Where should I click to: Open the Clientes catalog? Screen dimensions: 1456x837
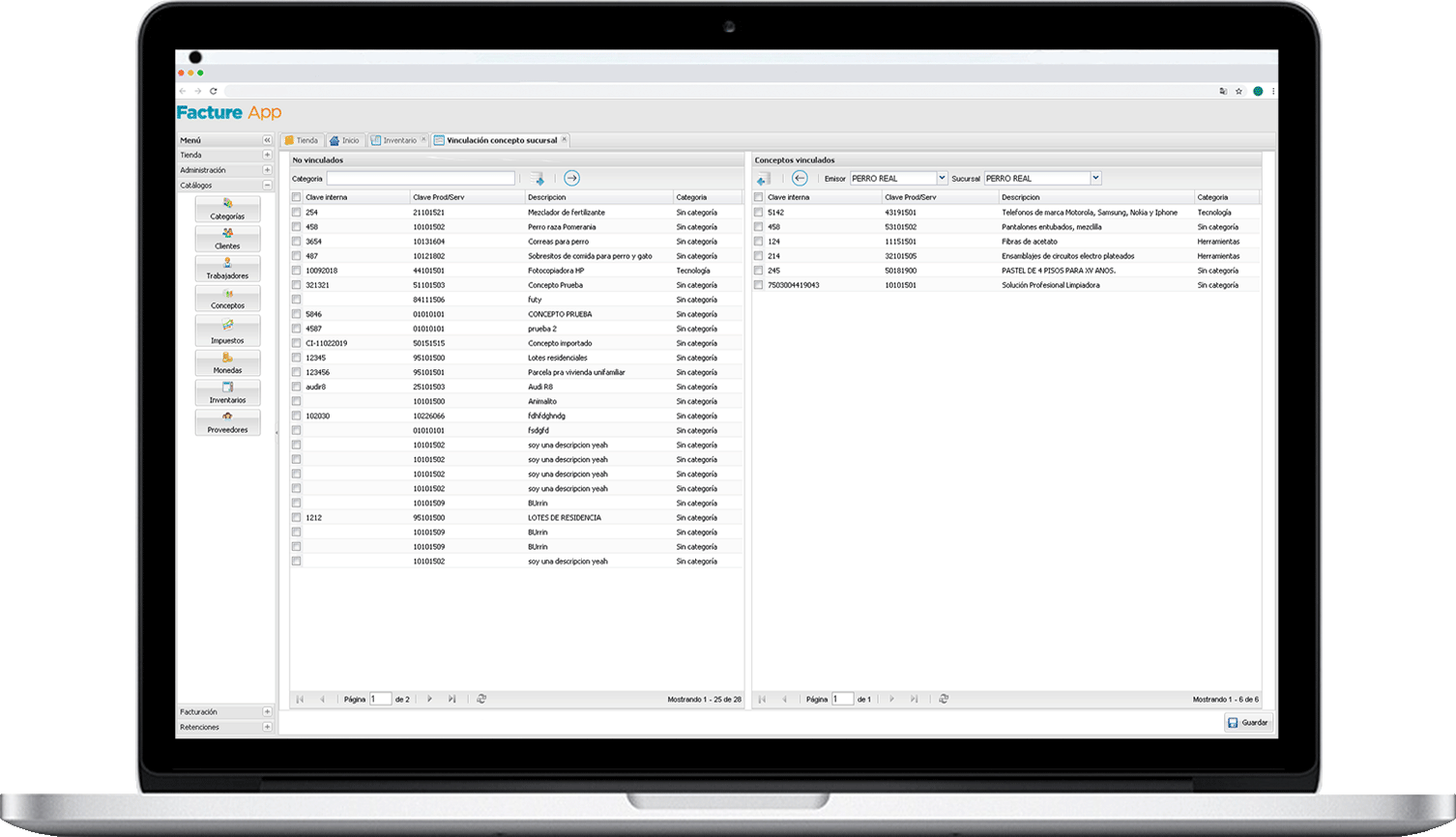(227, 240)
